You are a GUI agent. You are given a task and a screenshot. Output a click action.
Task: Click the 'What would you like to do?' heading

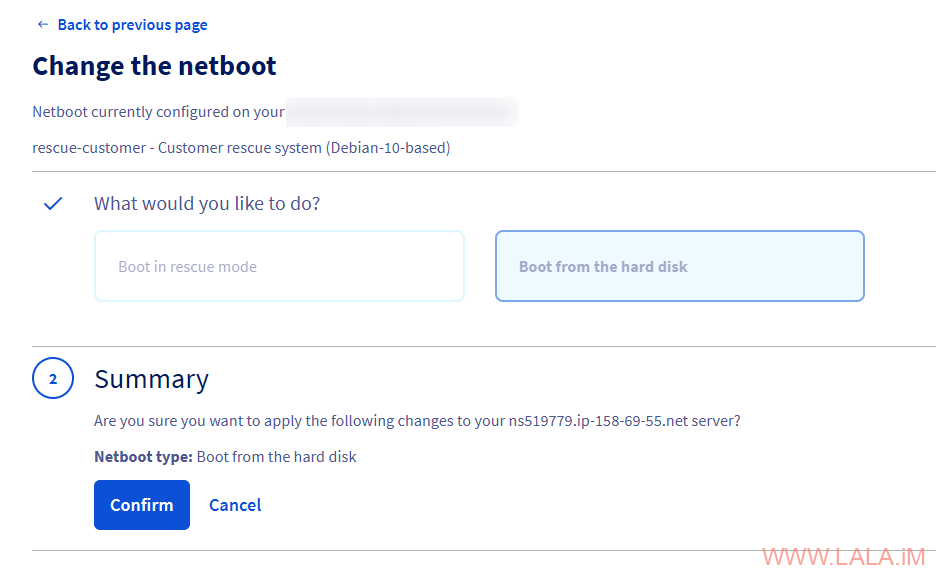click(x=207, y=204)
